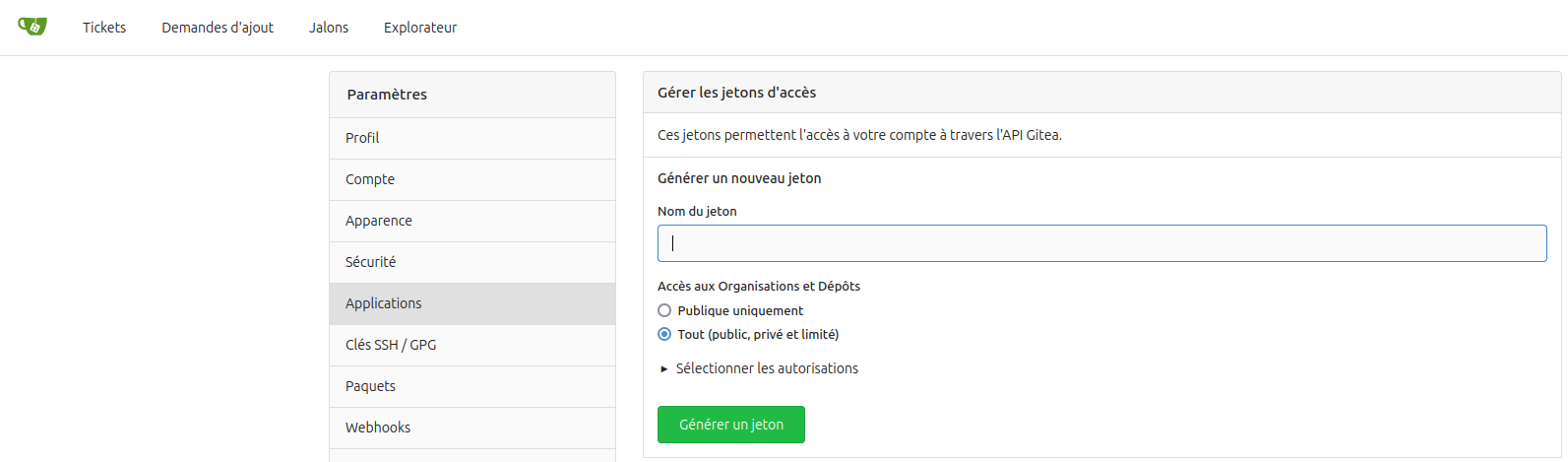Click the Accès aux Organisations et Dépôts label

759,286
